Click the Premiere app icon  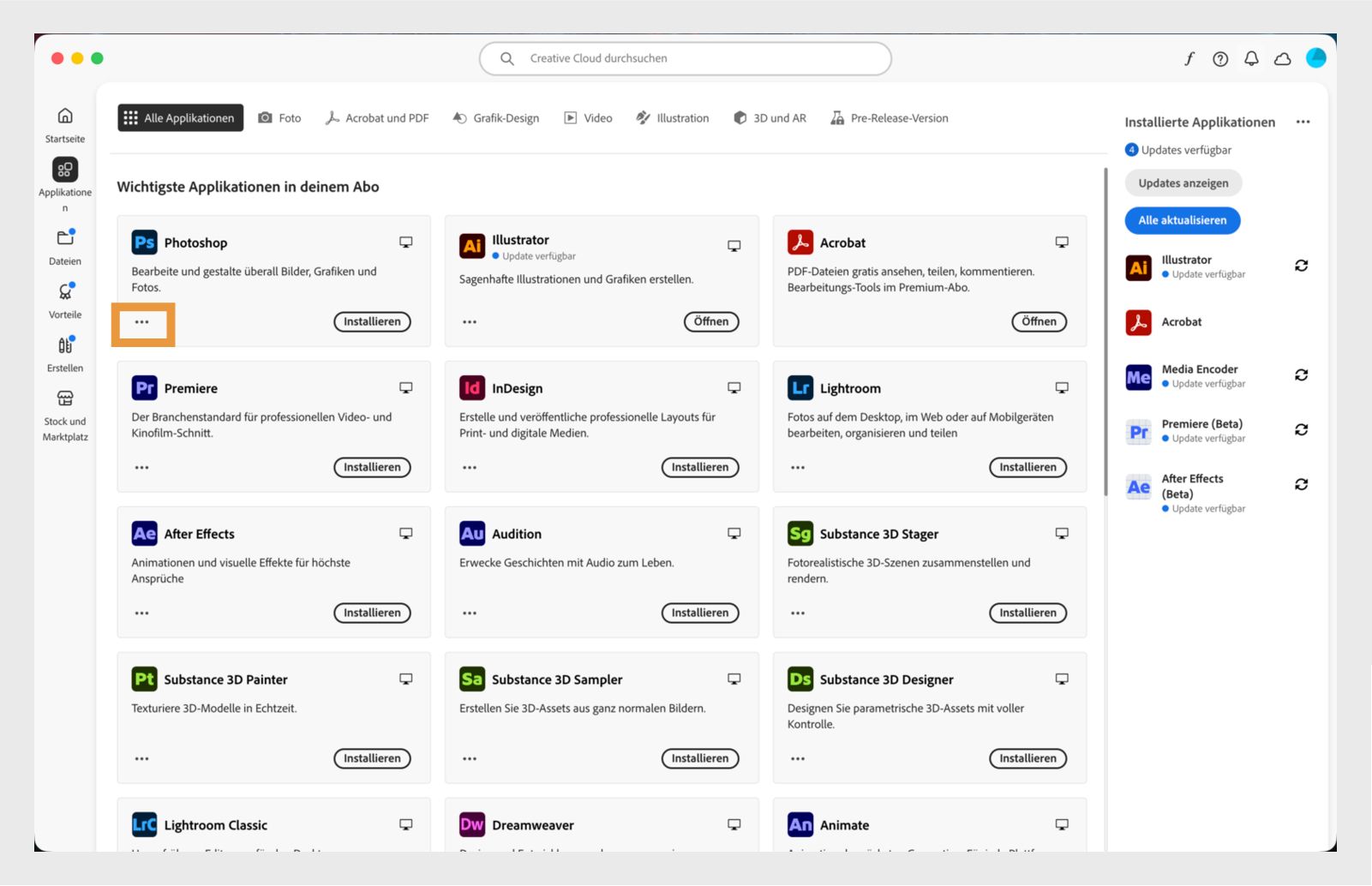[x=144, y=388]
